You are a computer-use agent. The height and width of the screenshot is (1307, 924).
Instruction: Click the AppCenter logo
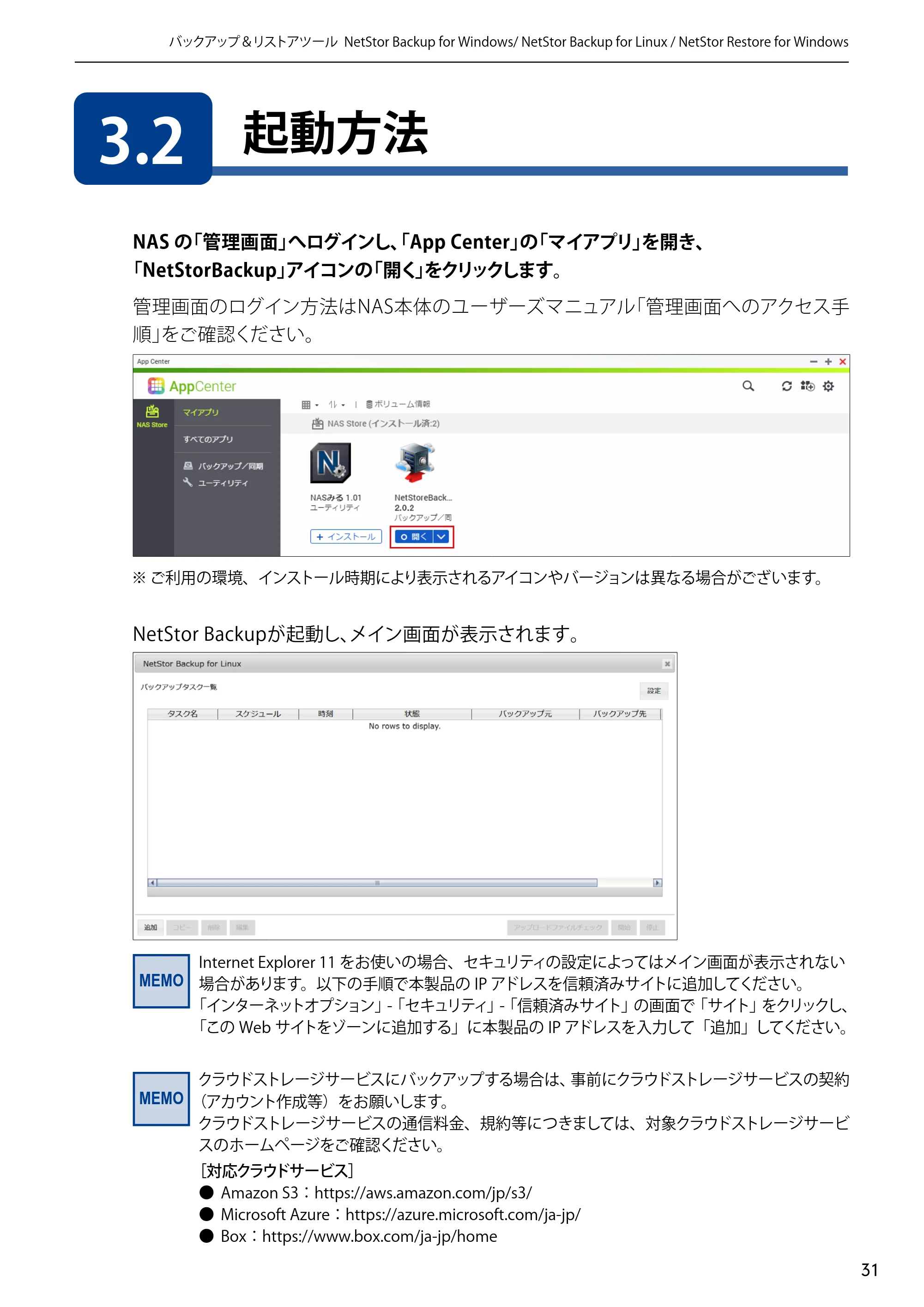tap(192, 386)
